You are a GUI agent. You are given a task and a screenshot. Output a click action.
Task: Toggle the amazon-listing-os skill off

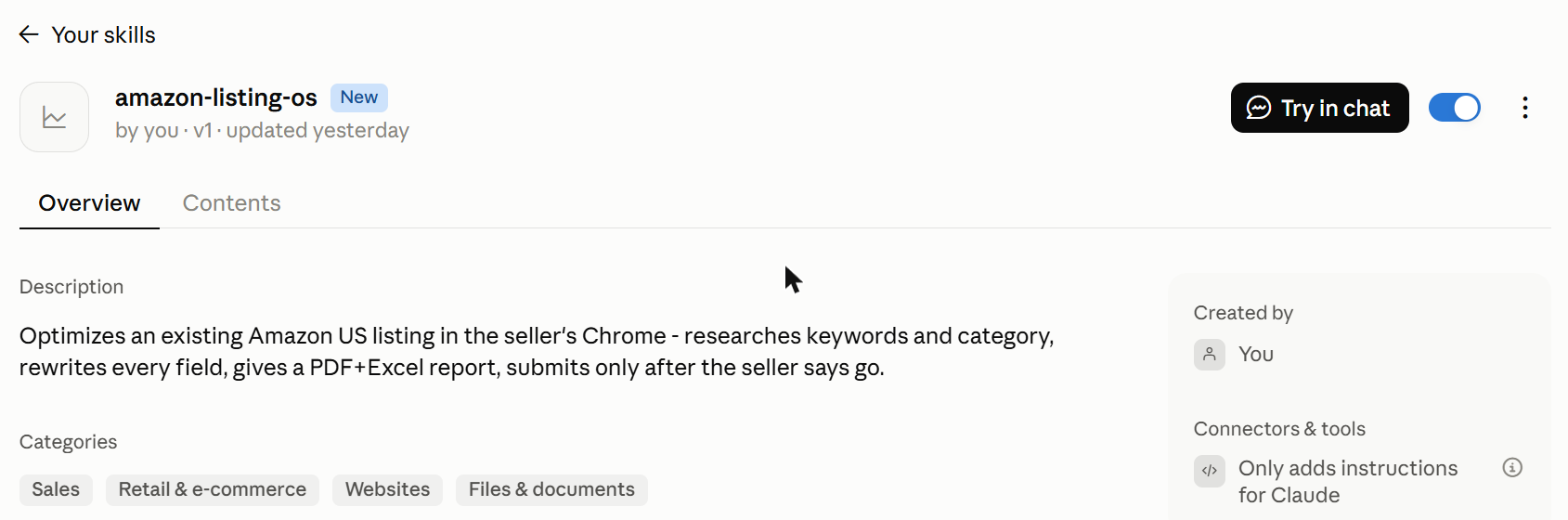point(1455,108)
